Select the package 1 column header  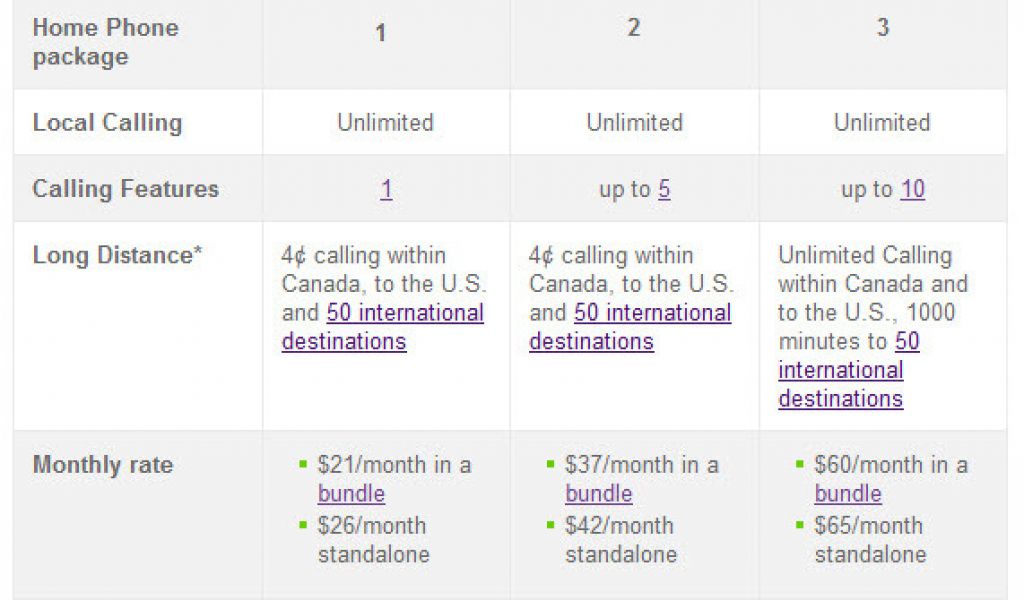(380, 33)
